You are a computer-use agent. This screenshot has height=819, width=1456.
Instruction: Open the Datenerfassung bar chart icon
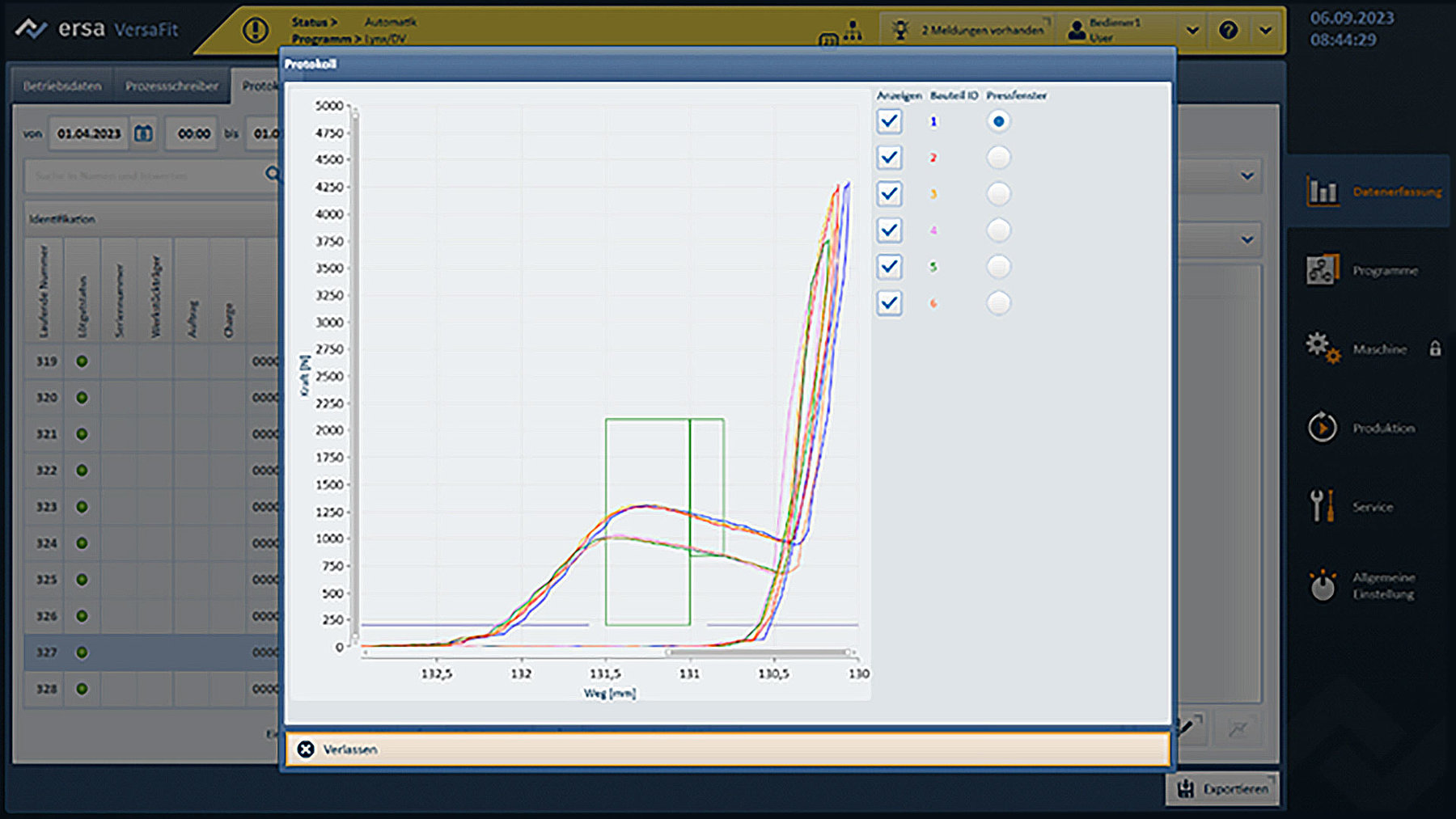click(1323, 192)
